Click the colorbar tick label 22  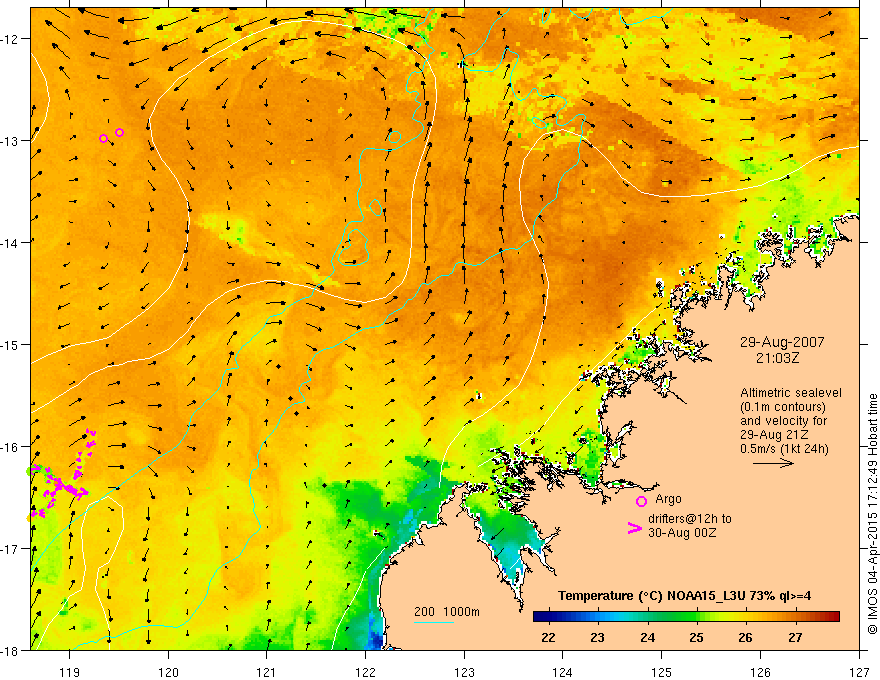click(x=548, y=637)
